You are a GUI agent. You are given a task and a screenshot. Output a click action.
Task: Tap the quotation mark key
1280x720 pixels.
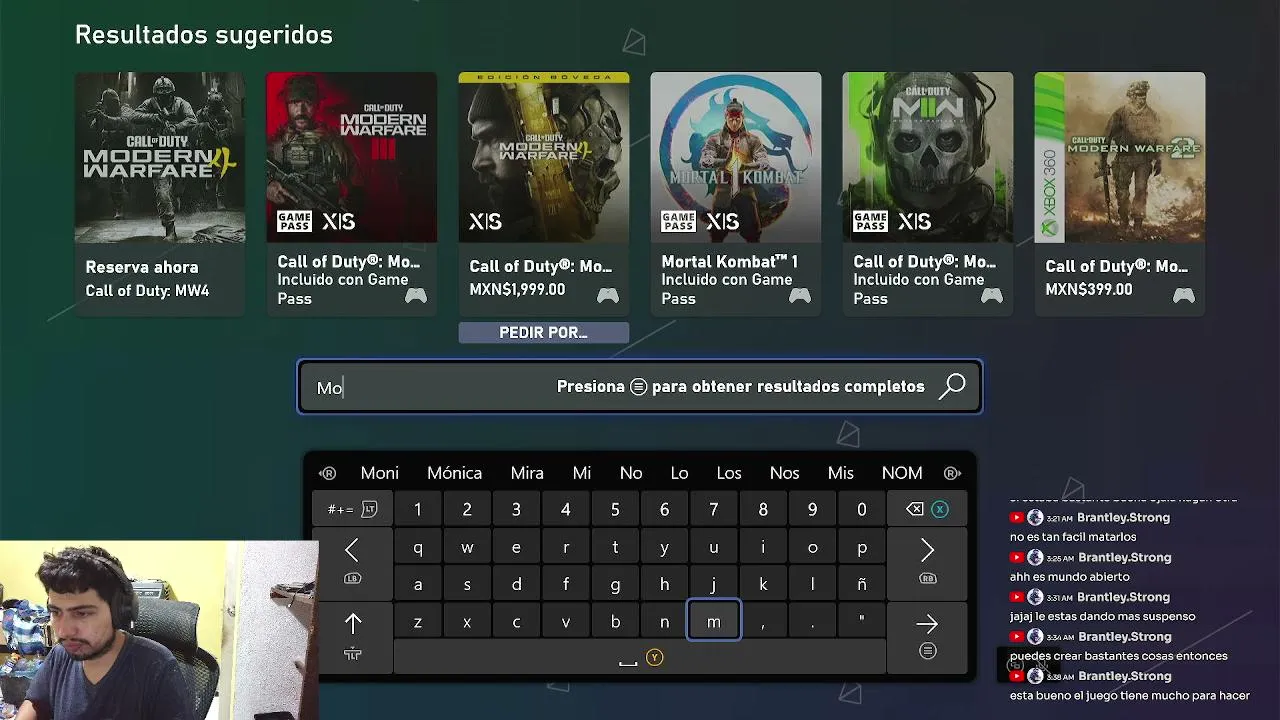coord(862,621)
